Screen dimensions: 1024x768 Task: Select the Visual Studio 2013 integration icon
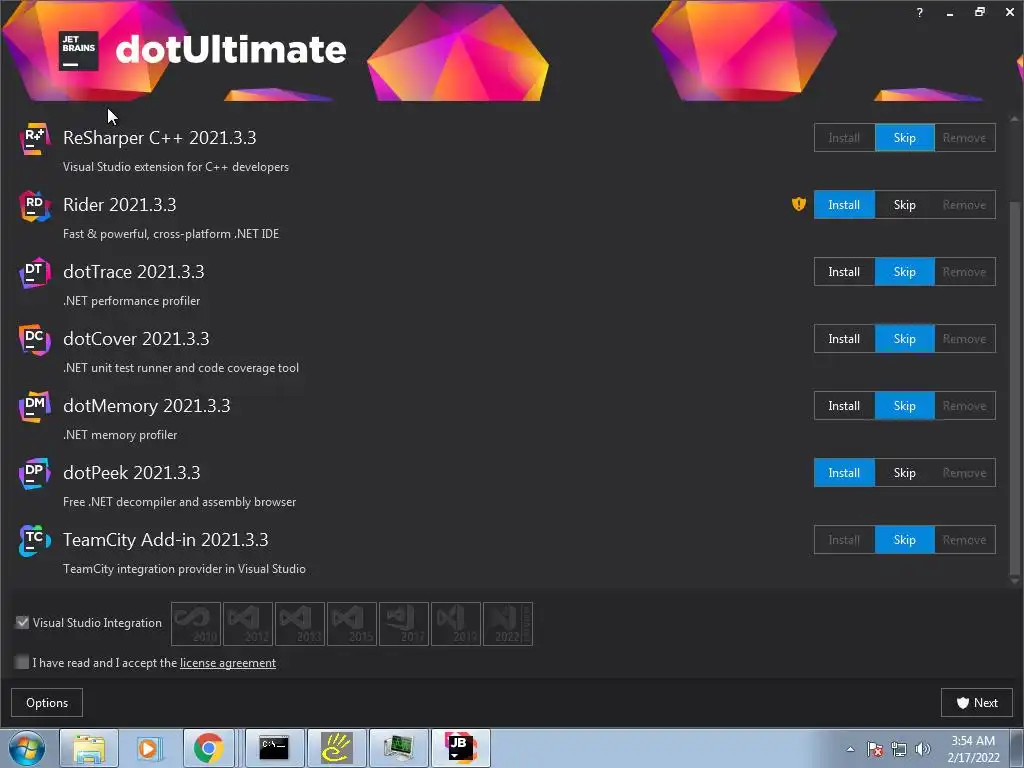coord(300,624)
